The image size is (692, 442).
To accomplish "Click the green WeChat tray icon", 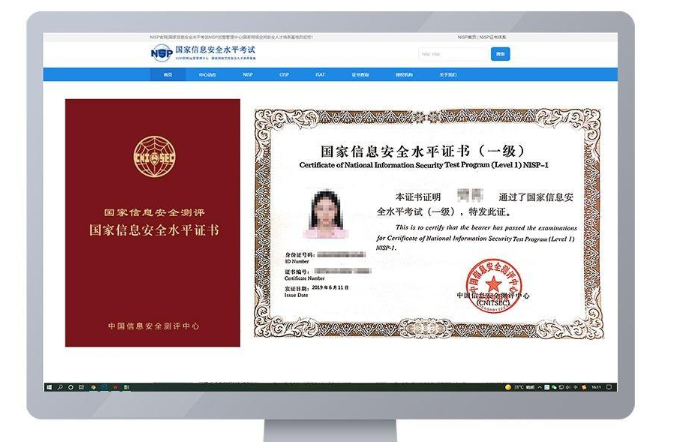I will coord(554,387).
